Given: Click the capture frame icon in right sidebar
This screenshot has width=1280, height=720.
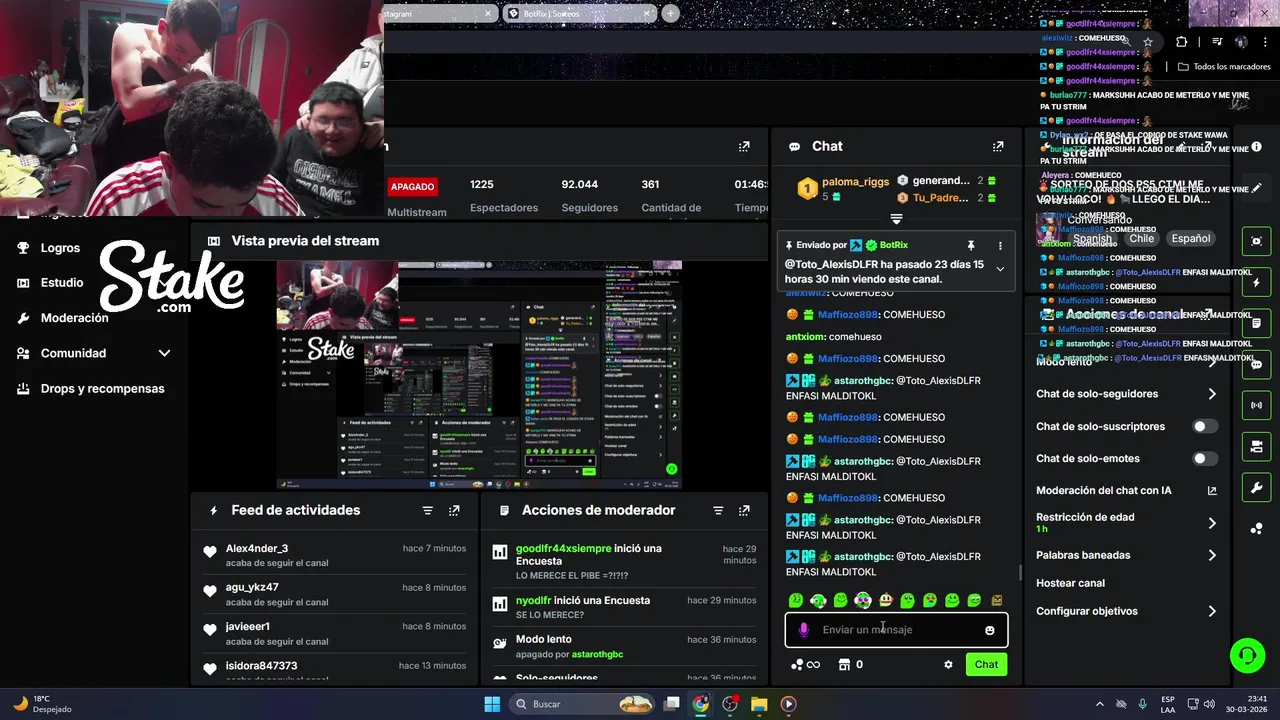Looking at the screenshot, I should click(x=1256, y=241).
